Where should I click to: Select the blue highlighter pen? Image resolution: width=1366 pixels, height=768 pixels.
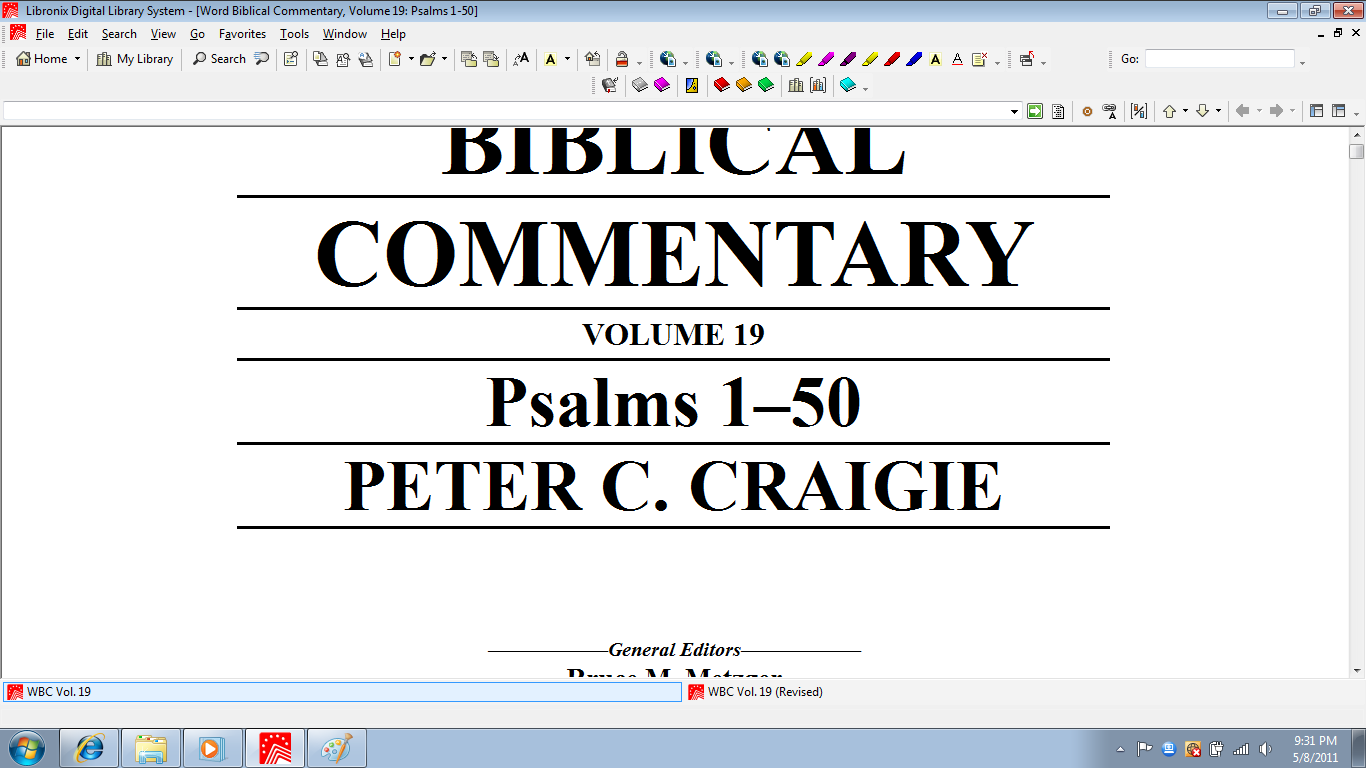pos(914,59)
